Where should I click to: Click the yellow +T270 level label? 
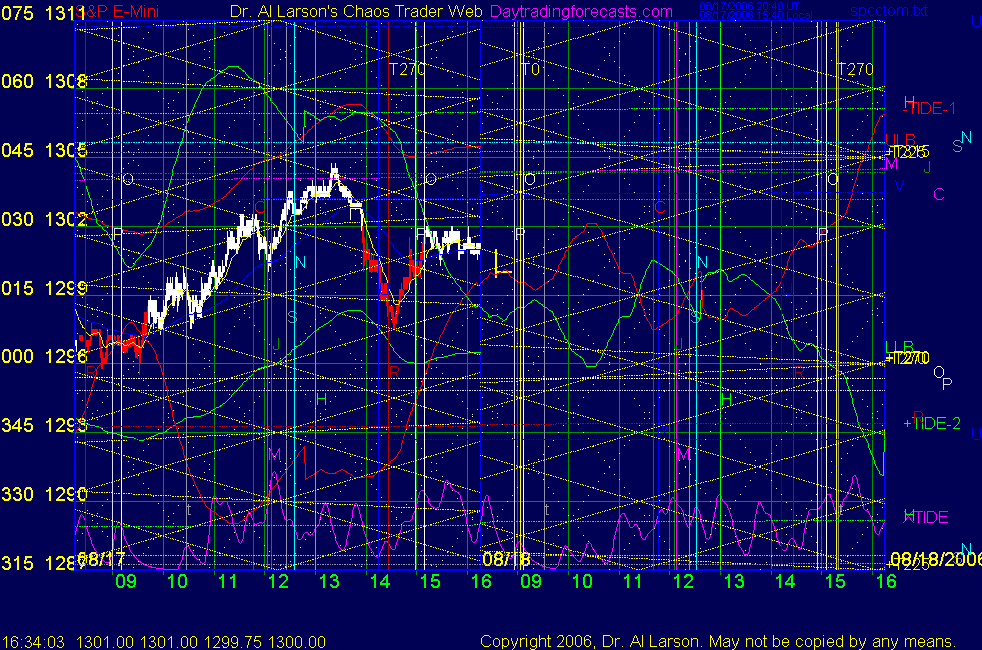click(908, 358)
